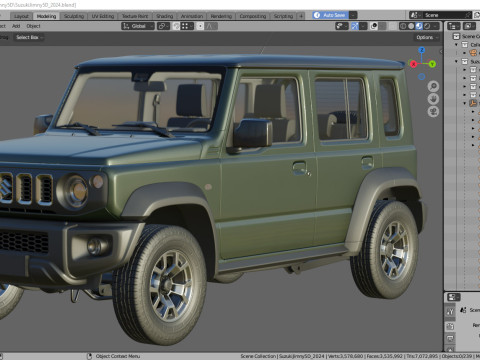
Task: Open proportional editing falloff selector
Action: click(x=211, y=26)
